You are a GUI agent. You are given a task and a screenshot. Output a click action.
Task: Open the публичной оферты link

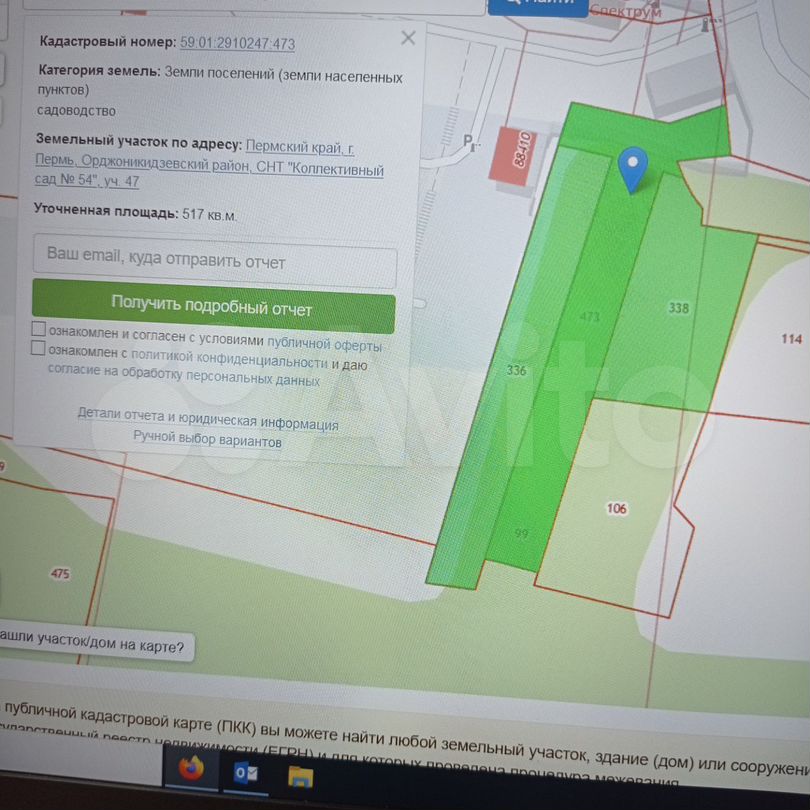point(324,346)
